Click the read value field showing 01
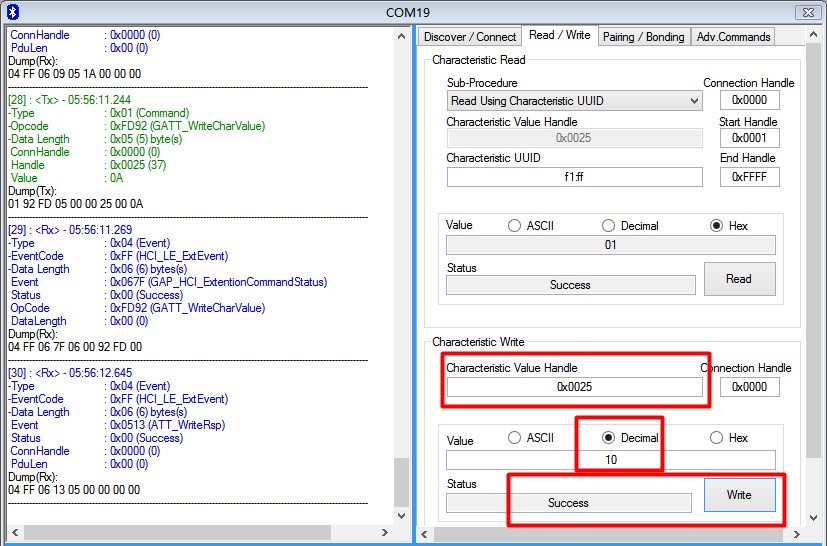The image size is (827, 546). 611,245
